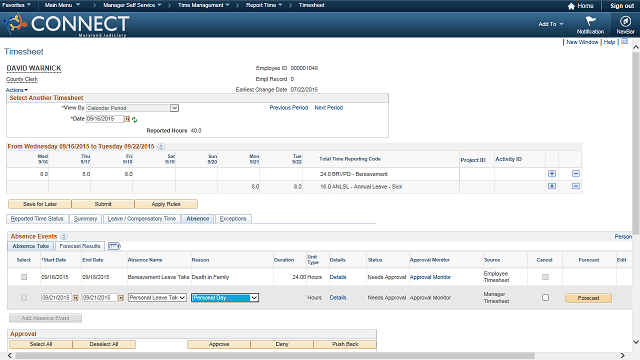640x360 pixels.
Task: Click the Forecast button in Personal Leave row
Action: pyautogui.click(x=588, y=298)
